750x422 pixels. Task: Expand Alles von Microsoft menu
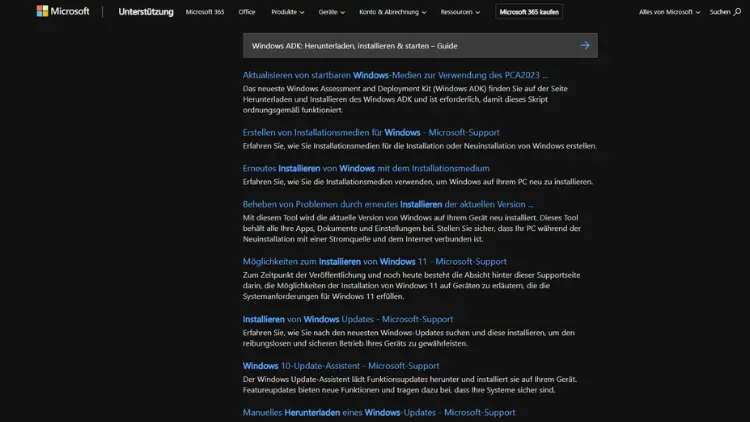(x=669, y=12)
